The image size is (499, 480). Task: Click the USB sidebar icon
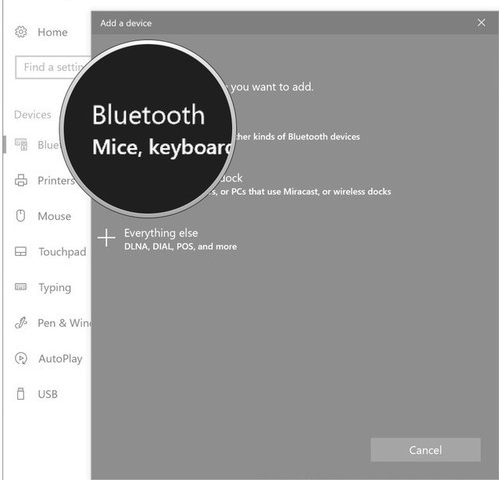(21, 394)
